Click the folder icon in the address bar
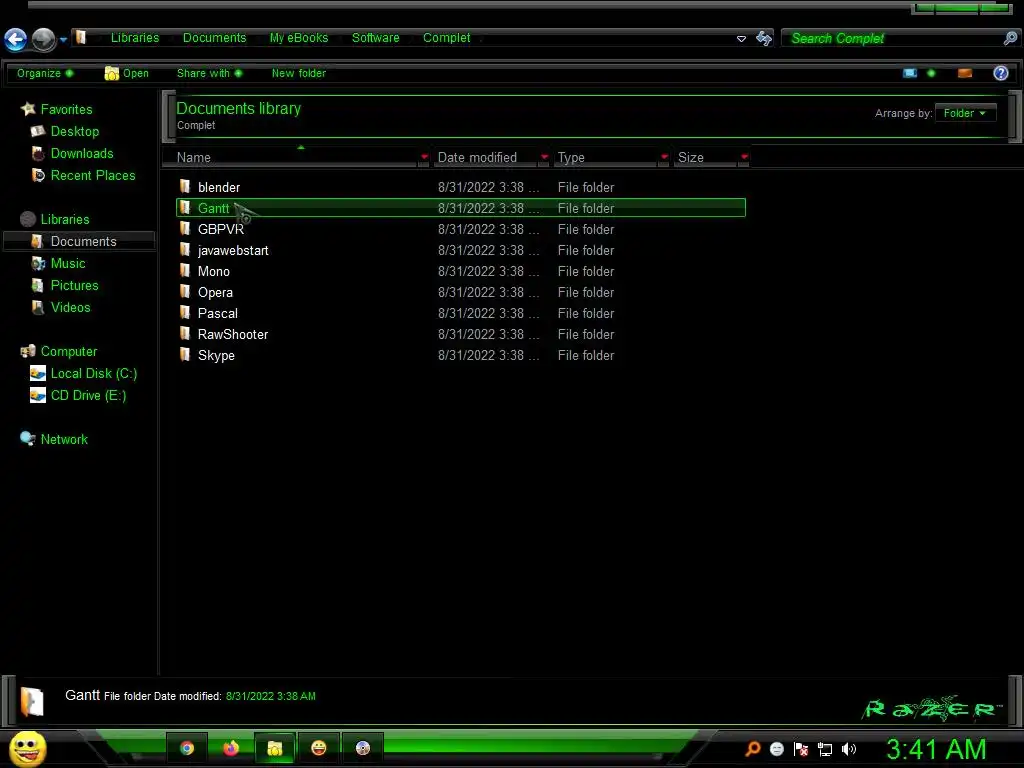 tap(80, 37)
